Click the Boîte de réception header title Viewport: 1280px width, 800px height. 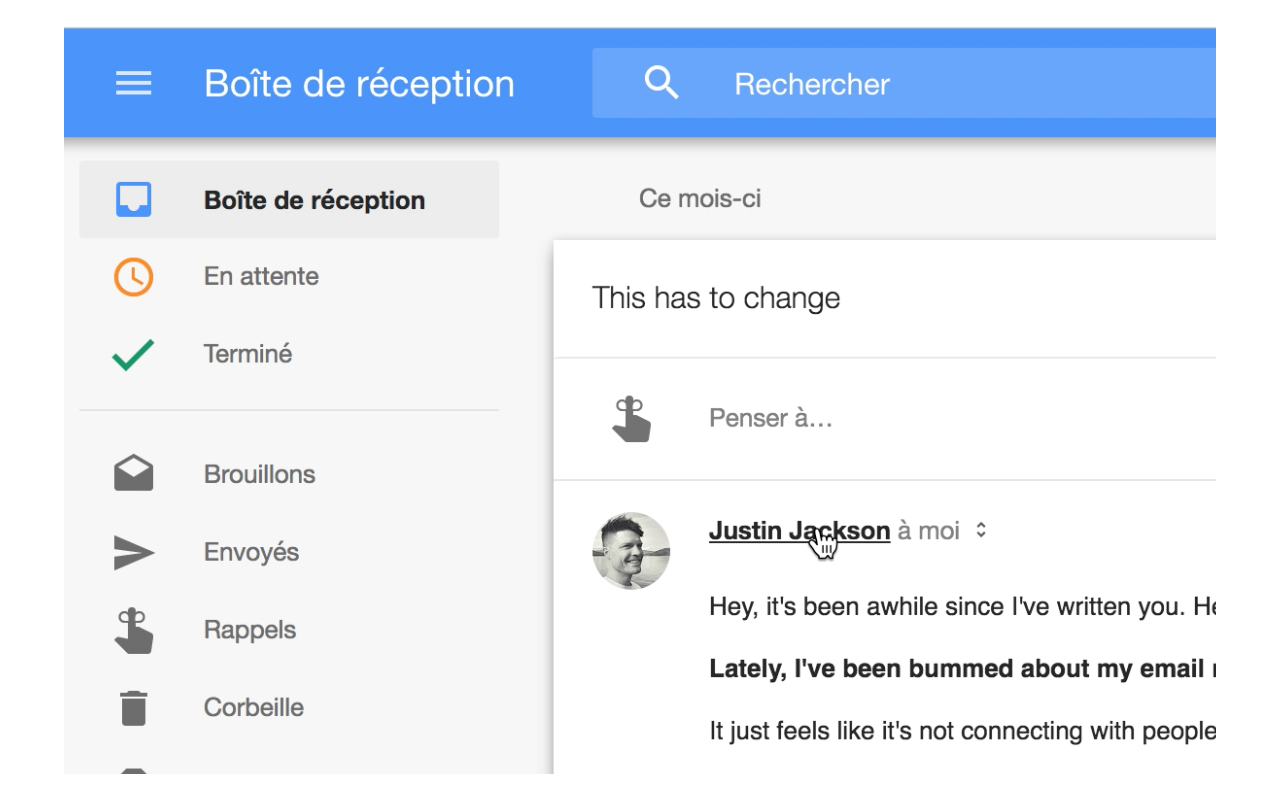click(359, 84)
